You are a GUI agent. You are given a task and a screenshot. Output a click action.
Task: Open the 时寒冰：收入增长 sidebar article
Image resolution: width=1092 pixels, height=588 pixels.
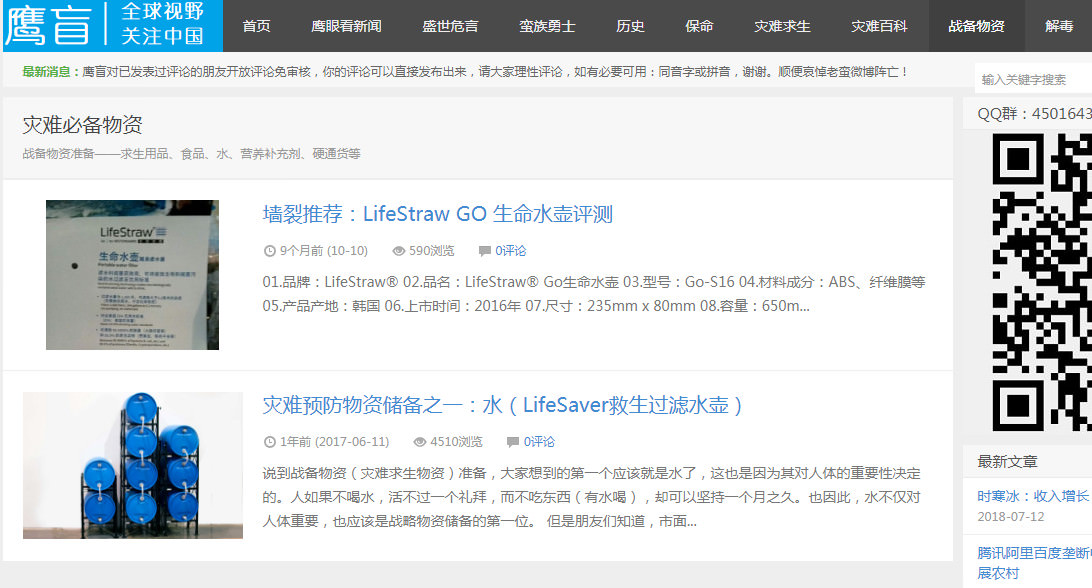click(x=1033, y=496)
